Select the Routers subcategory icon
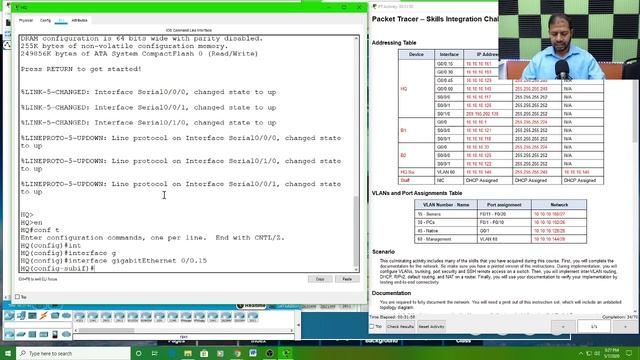 tap(9, 334)
